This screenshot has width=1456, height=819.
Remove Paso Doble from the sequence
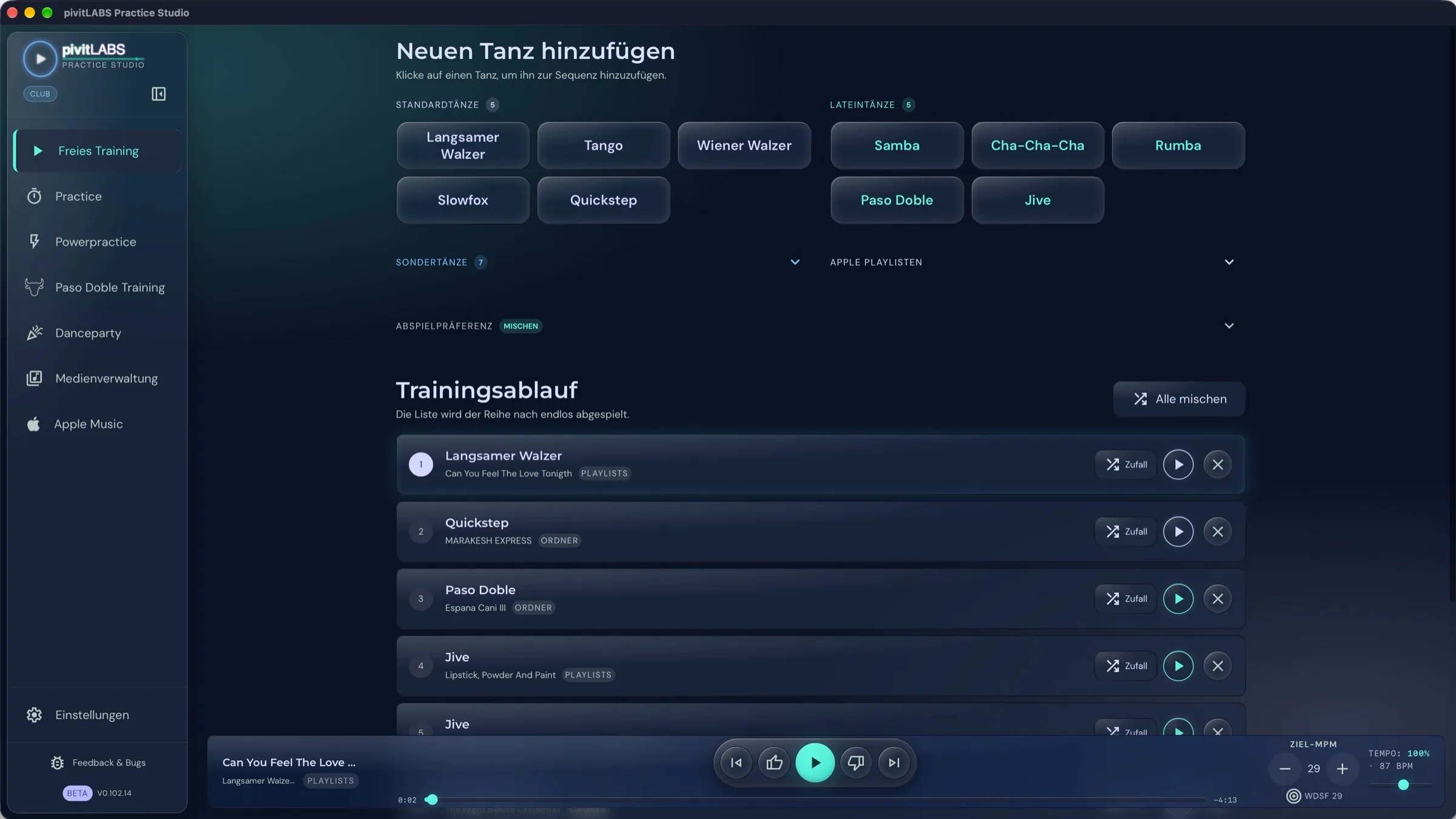(1218, 599)
